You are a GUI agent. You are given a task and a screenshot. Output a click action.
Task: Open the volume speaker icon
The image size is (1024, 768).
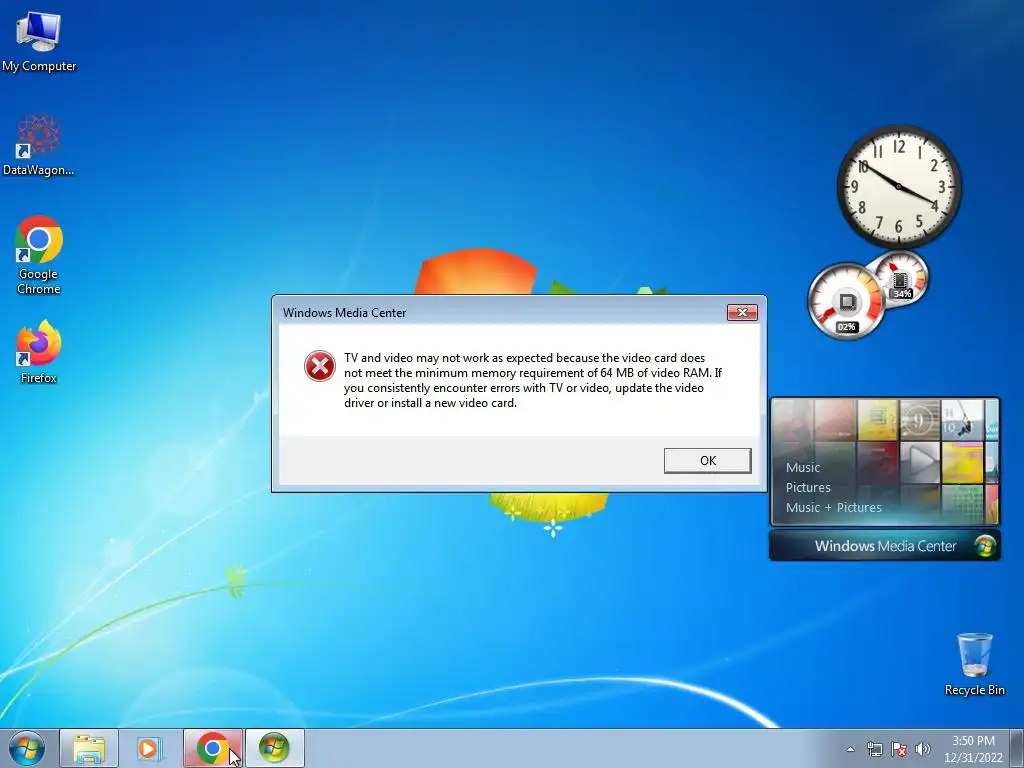click(x=923, y=749)
